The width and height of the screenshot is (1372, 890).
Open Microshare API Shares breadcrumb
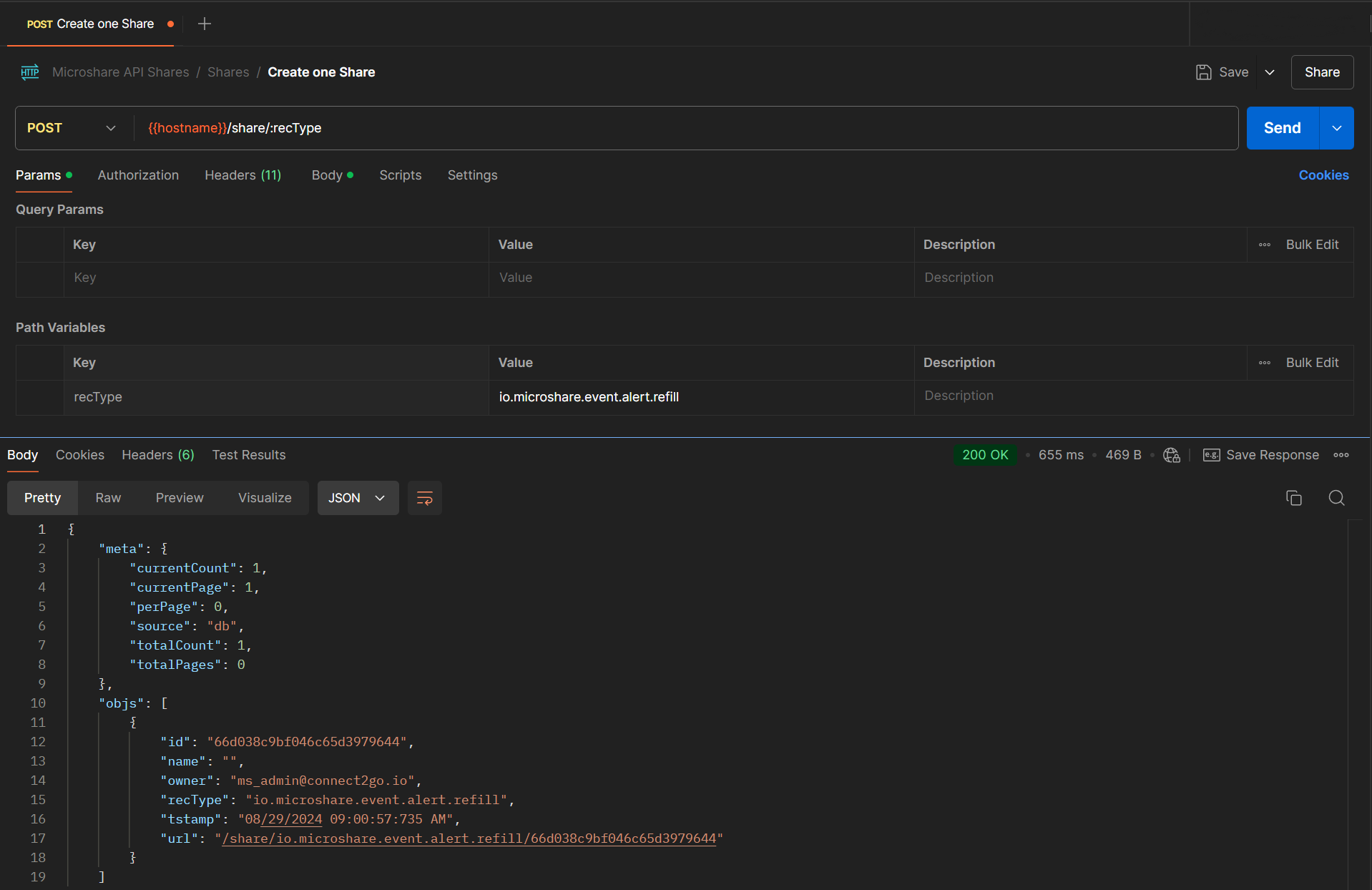coord(121,72)
